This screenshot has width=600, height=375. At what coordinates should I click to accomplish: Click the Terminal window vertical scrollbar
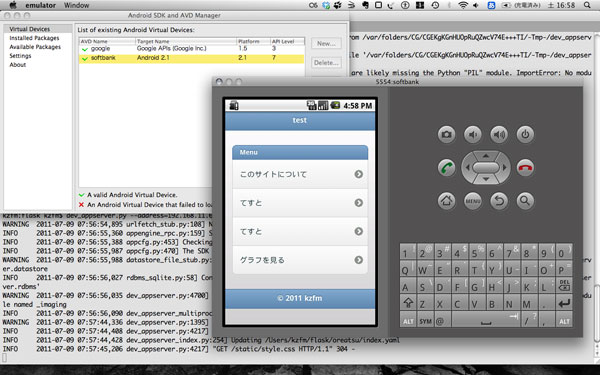coord(597,314)
